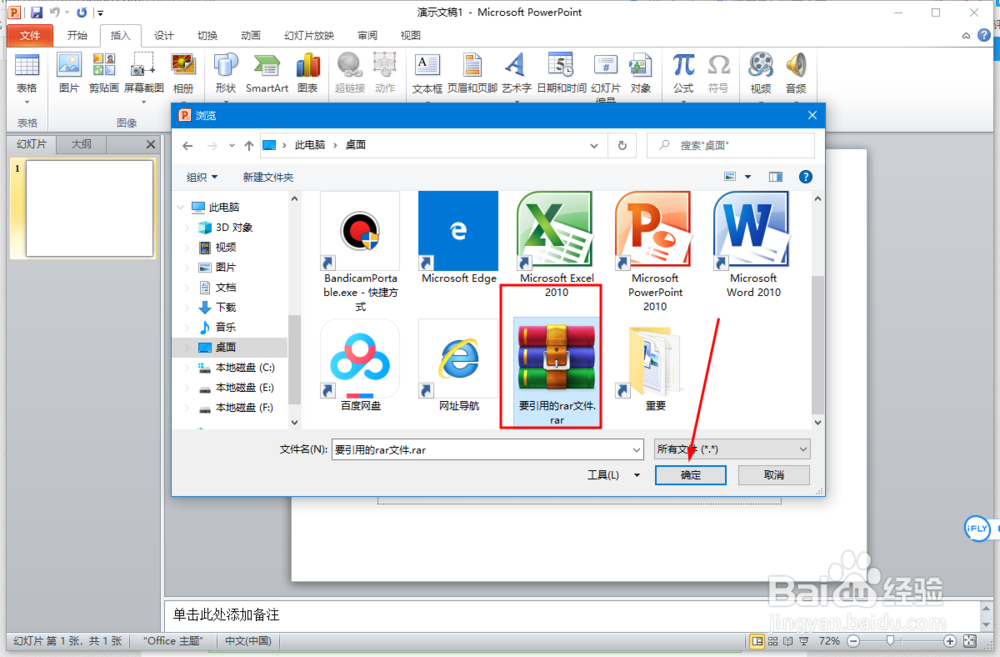
Task: Insert Audio (音频)
Action: (x=795, y=73)
